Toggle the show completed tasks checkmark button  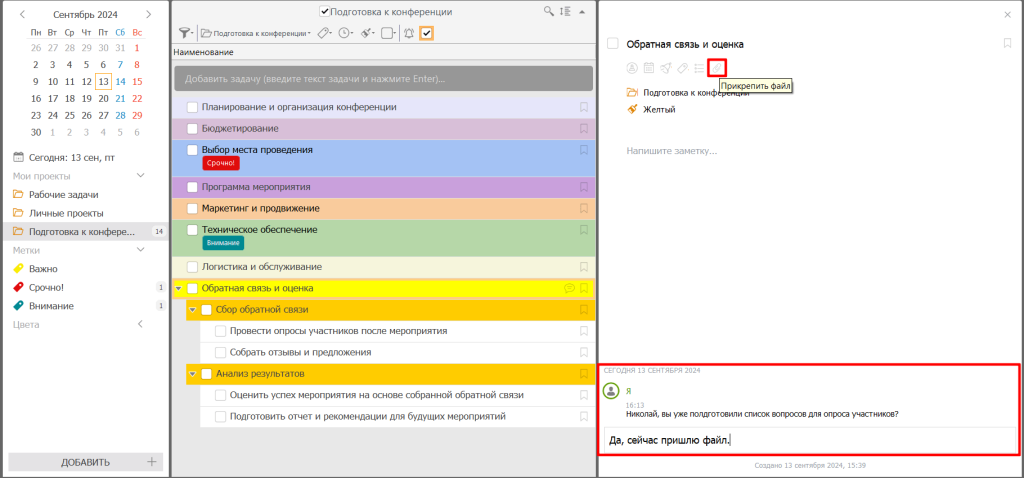click(427, 33)
